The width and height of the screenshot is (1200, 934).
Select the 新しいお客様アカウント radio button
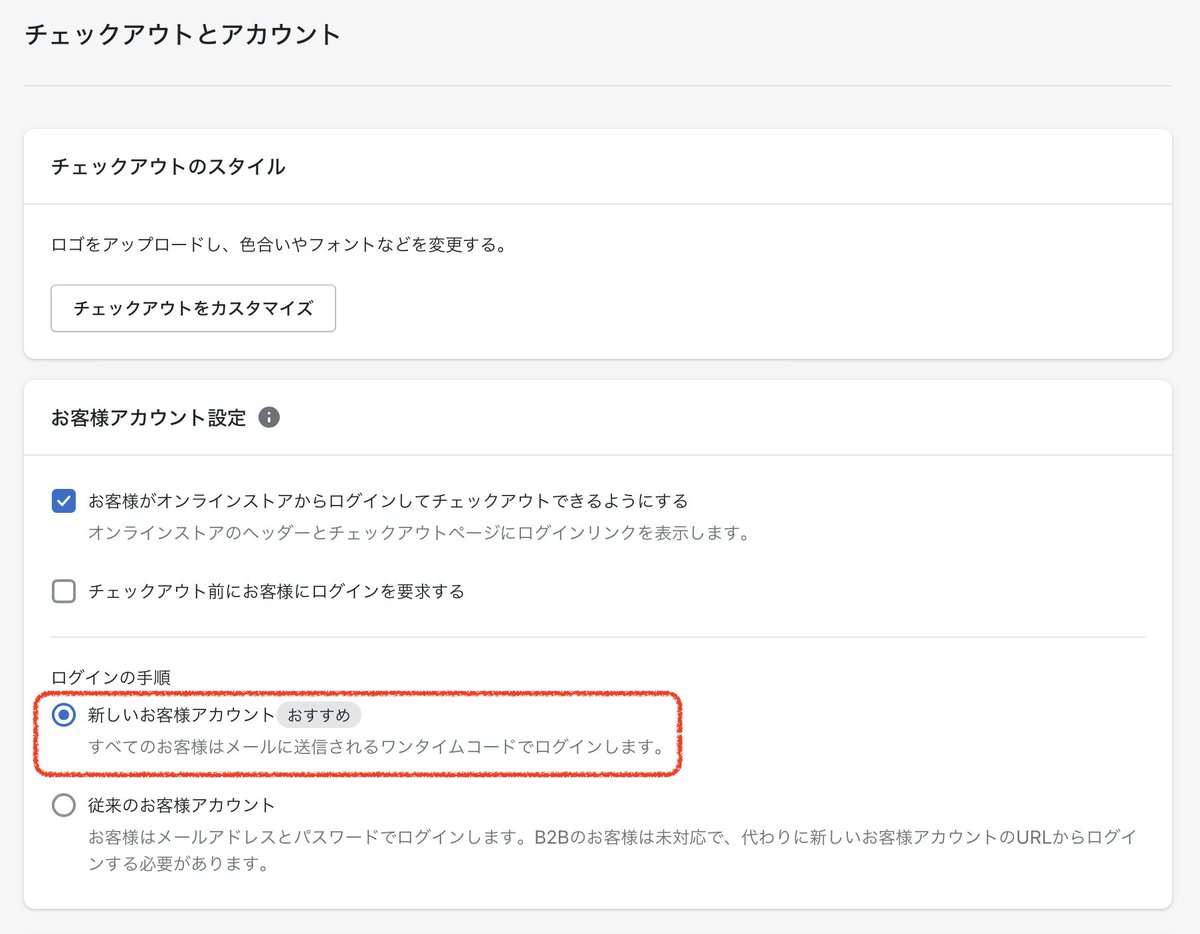coord(64,715)
